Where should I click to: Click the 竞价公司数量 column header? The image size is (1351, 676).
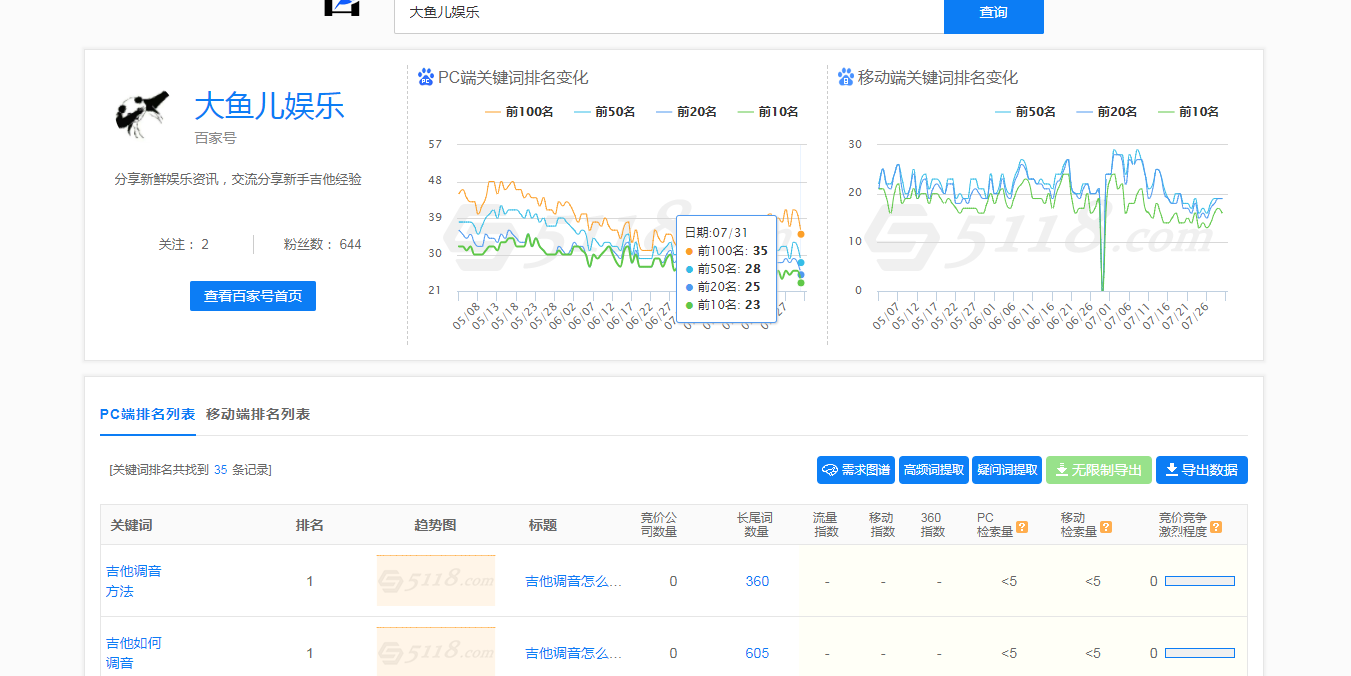pyautogui.click(x=659, y=525)
